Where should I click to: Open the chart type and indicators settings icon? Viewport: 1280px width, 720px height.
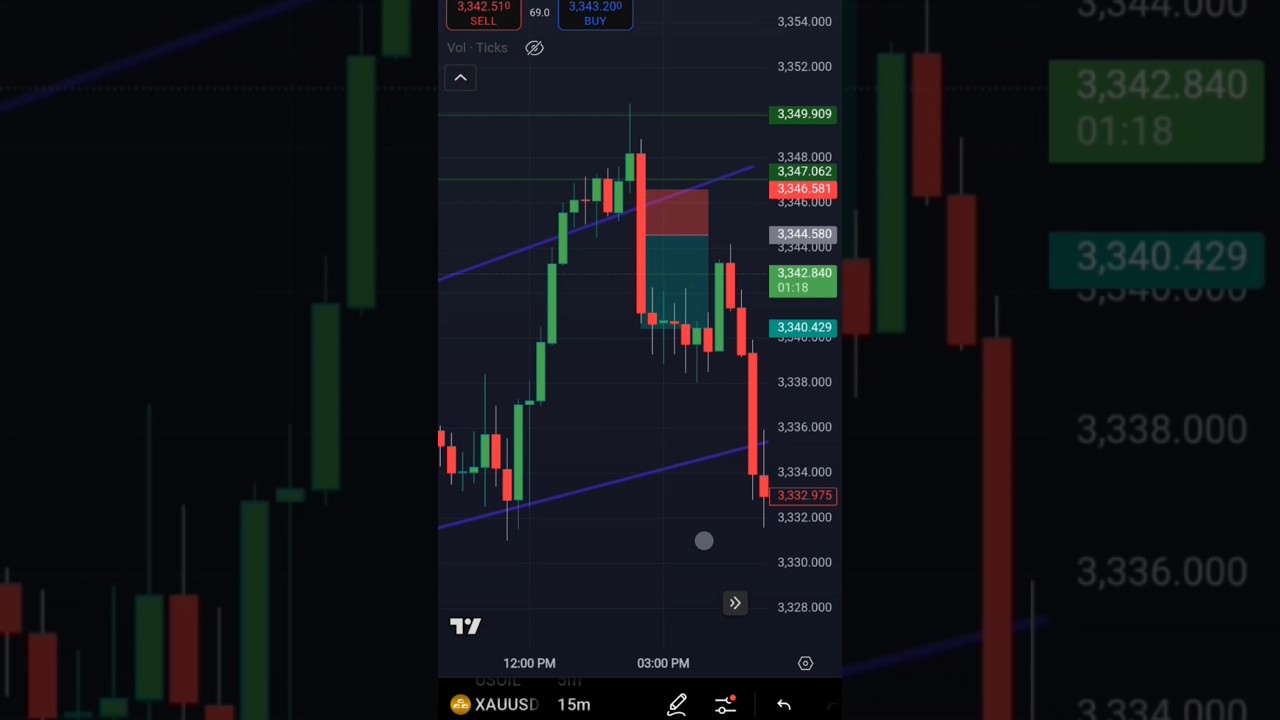pyautogui.click(x=725, y=705)
